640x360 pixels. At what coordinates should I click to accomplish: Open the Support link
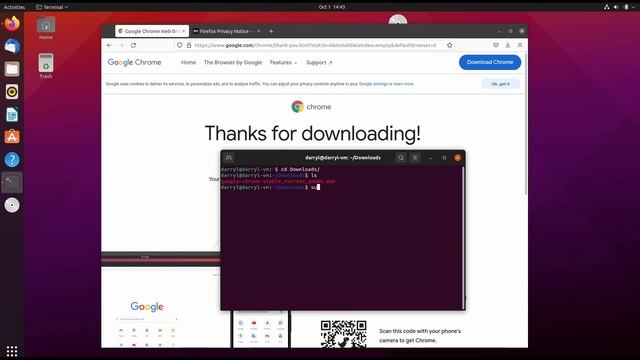pos(319,62)
